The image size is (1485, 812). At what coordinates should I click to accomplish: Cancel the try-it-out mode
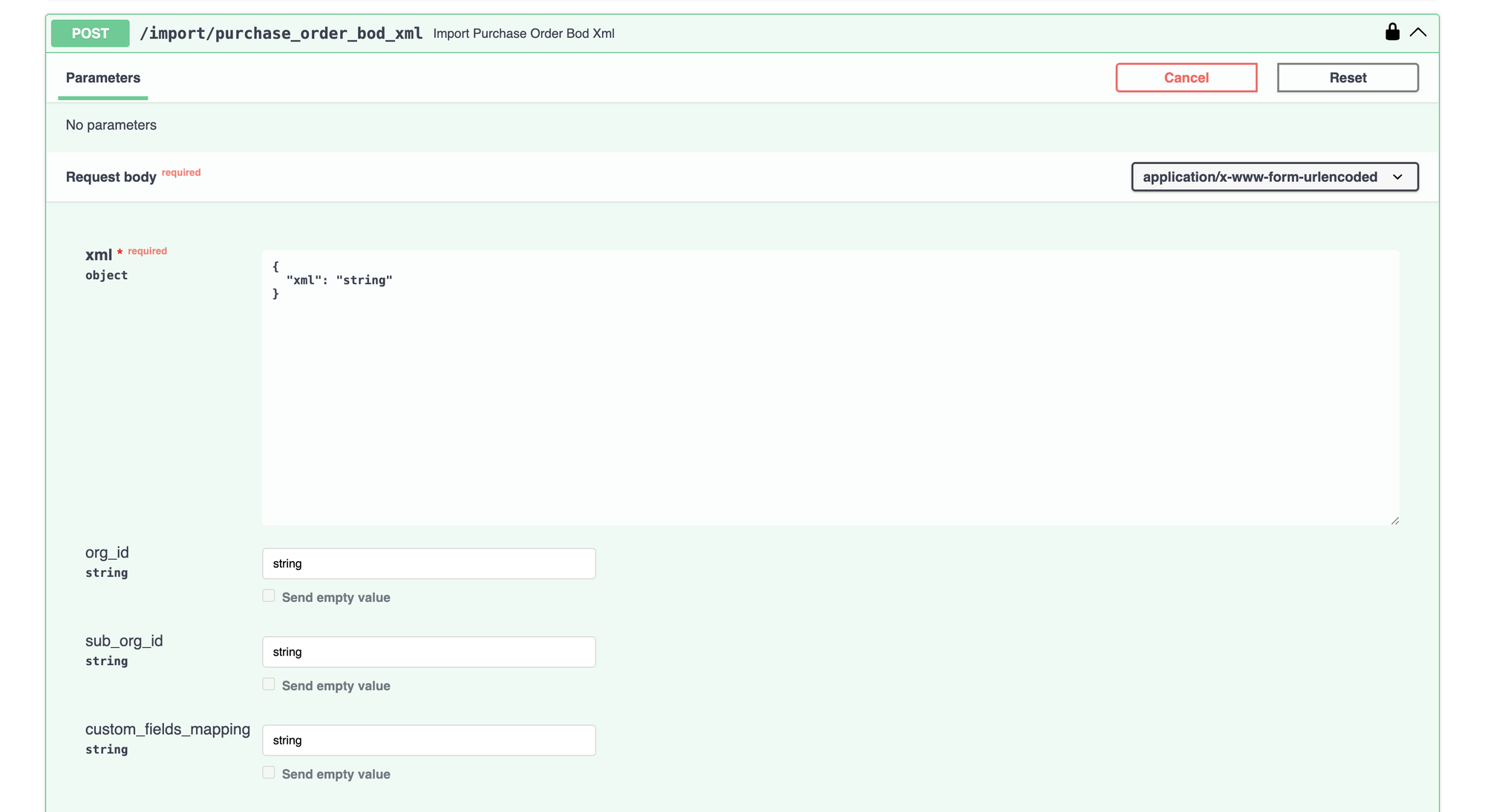tap(1186, 78)
